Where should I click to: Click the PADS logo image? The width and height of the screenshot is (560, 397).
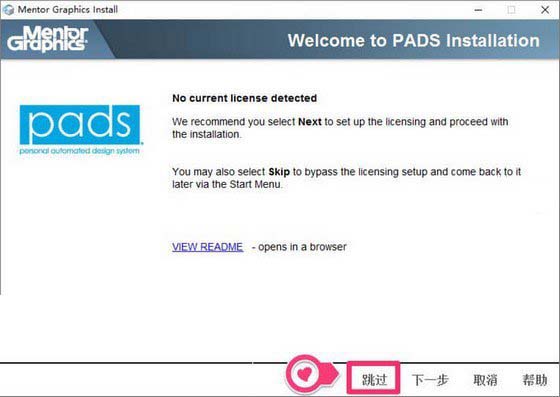click(x=81, y=129)
